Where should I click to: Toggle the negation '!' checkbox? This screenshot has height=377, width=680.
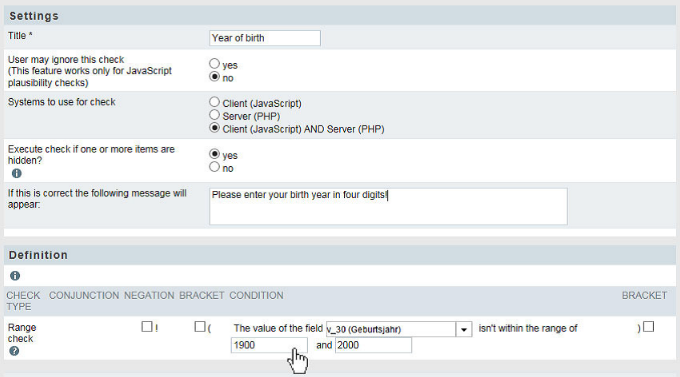coord(147,327)
